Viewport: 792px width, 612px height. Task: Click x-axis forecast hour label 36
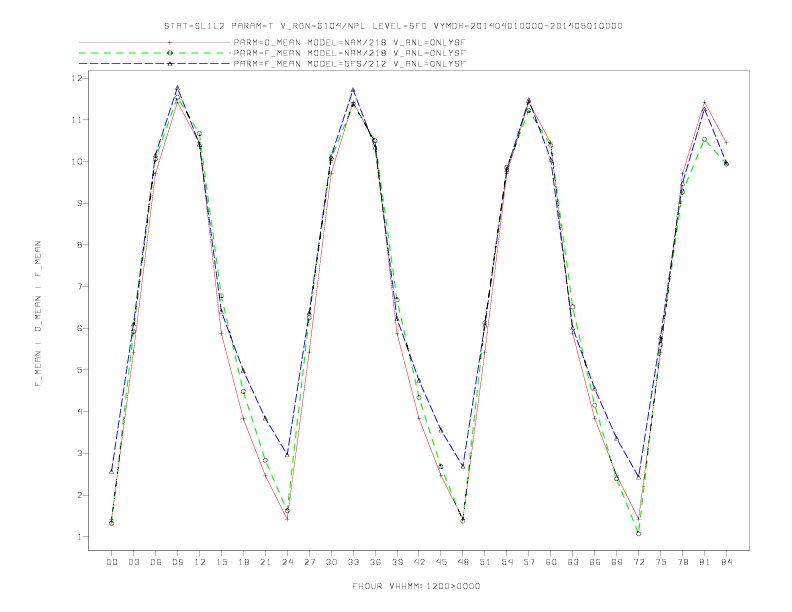[375, 562]
